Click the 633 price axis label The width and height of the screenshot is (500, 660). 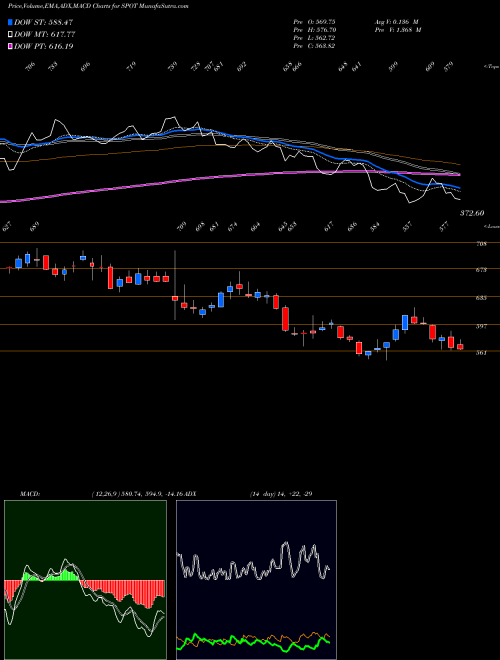481,298
